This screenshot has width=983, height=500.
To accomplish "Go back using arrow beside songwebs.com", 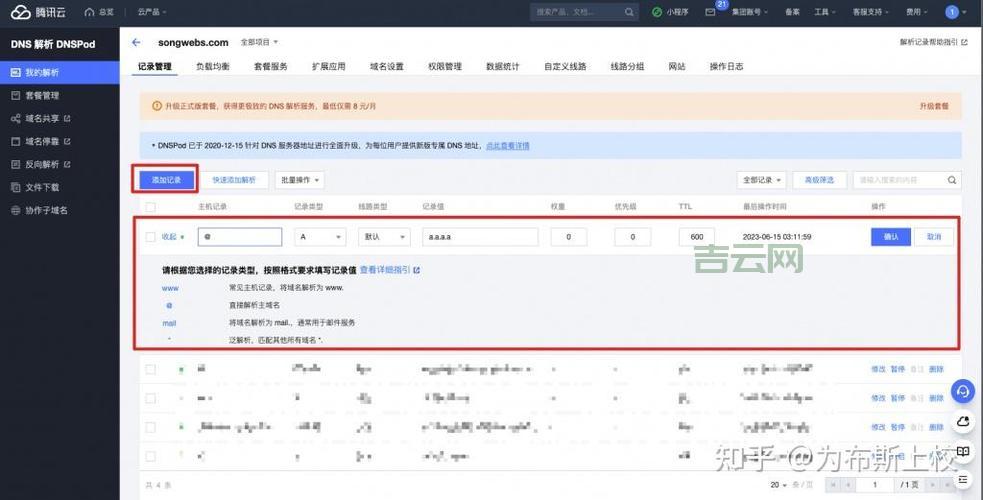I will click(136, 43).
